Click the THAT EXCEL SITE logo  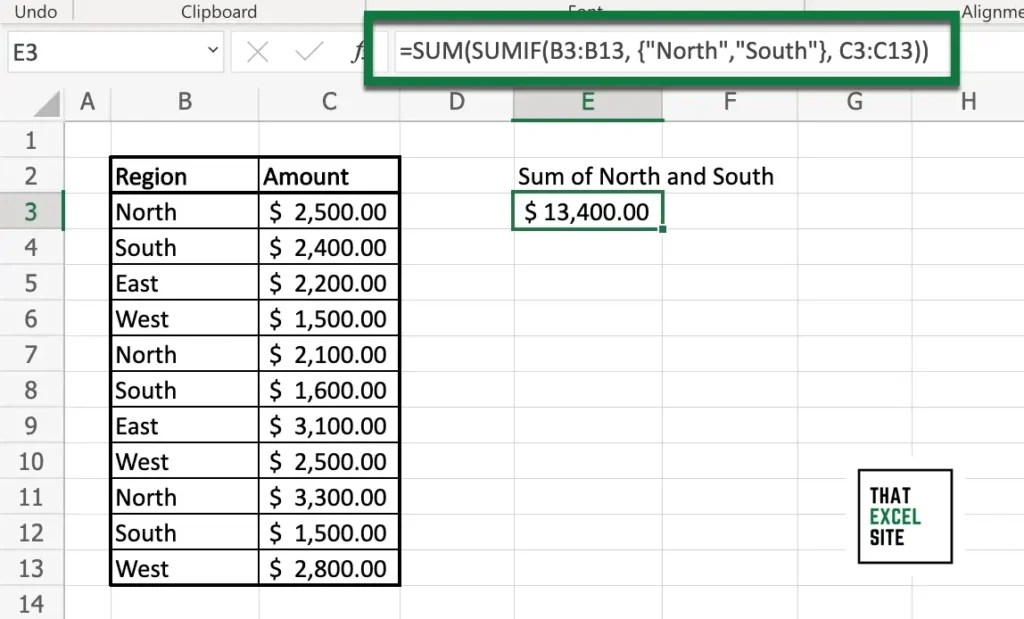(903, 517)
